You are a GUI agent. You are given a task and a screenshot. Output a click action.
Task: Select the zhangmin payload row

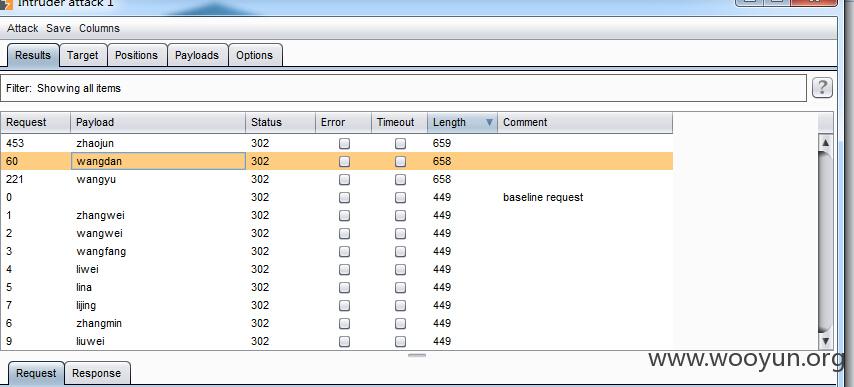pos(337,323)
